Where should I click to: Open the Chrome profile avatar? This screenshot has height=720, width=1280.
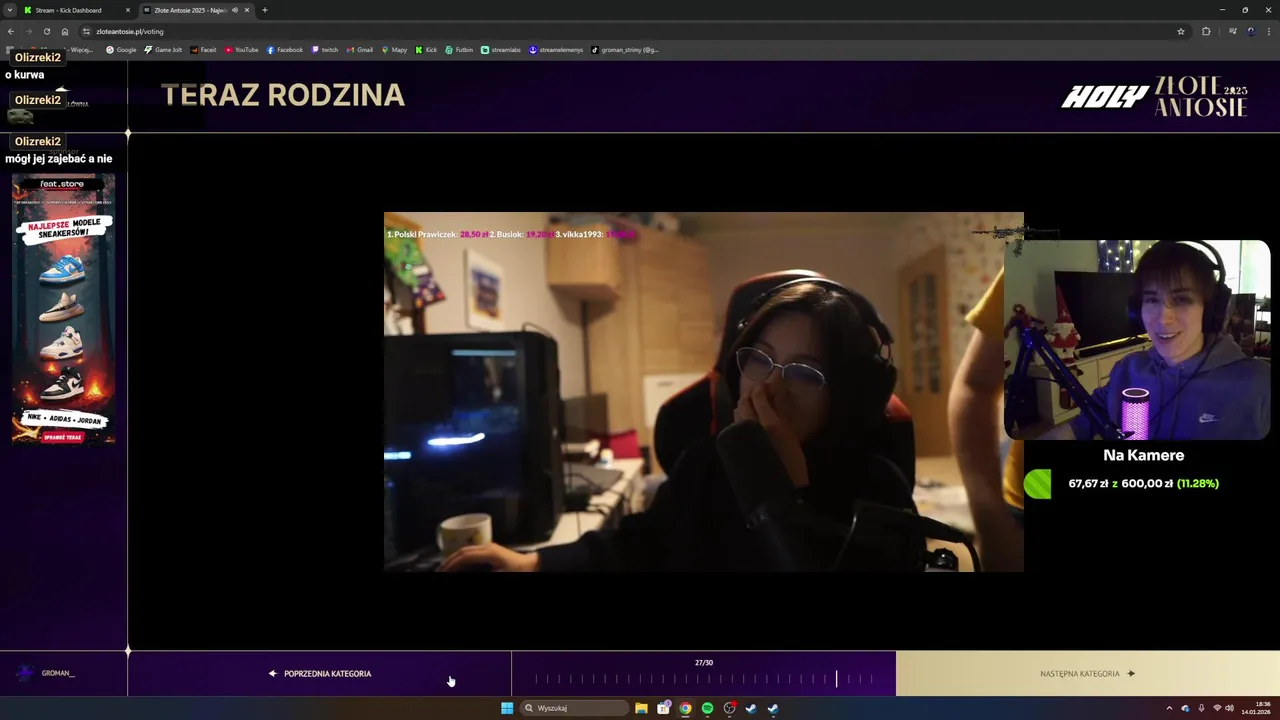(1251, 31)
